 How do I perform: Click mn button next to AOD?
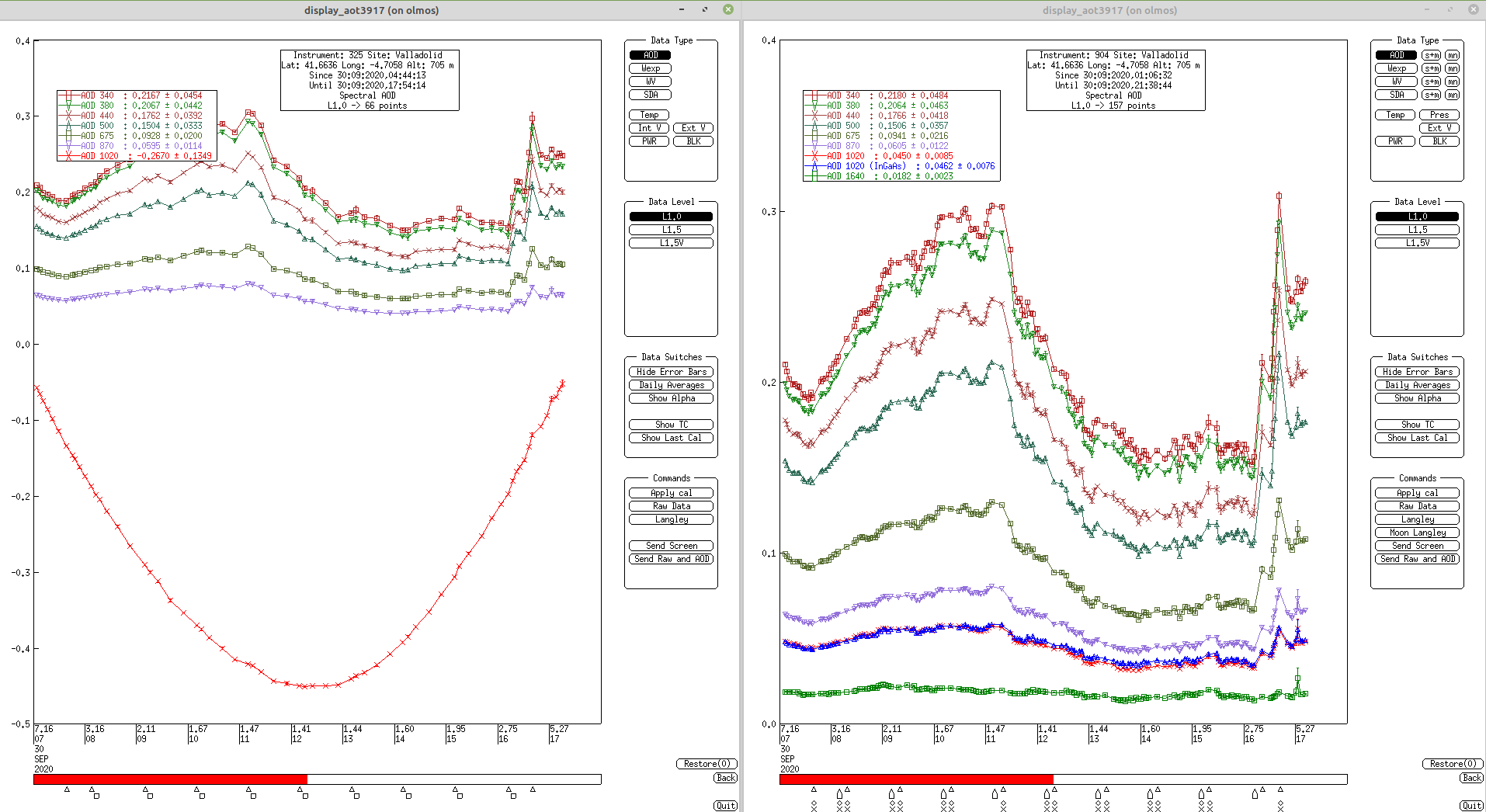point(1452,55)
